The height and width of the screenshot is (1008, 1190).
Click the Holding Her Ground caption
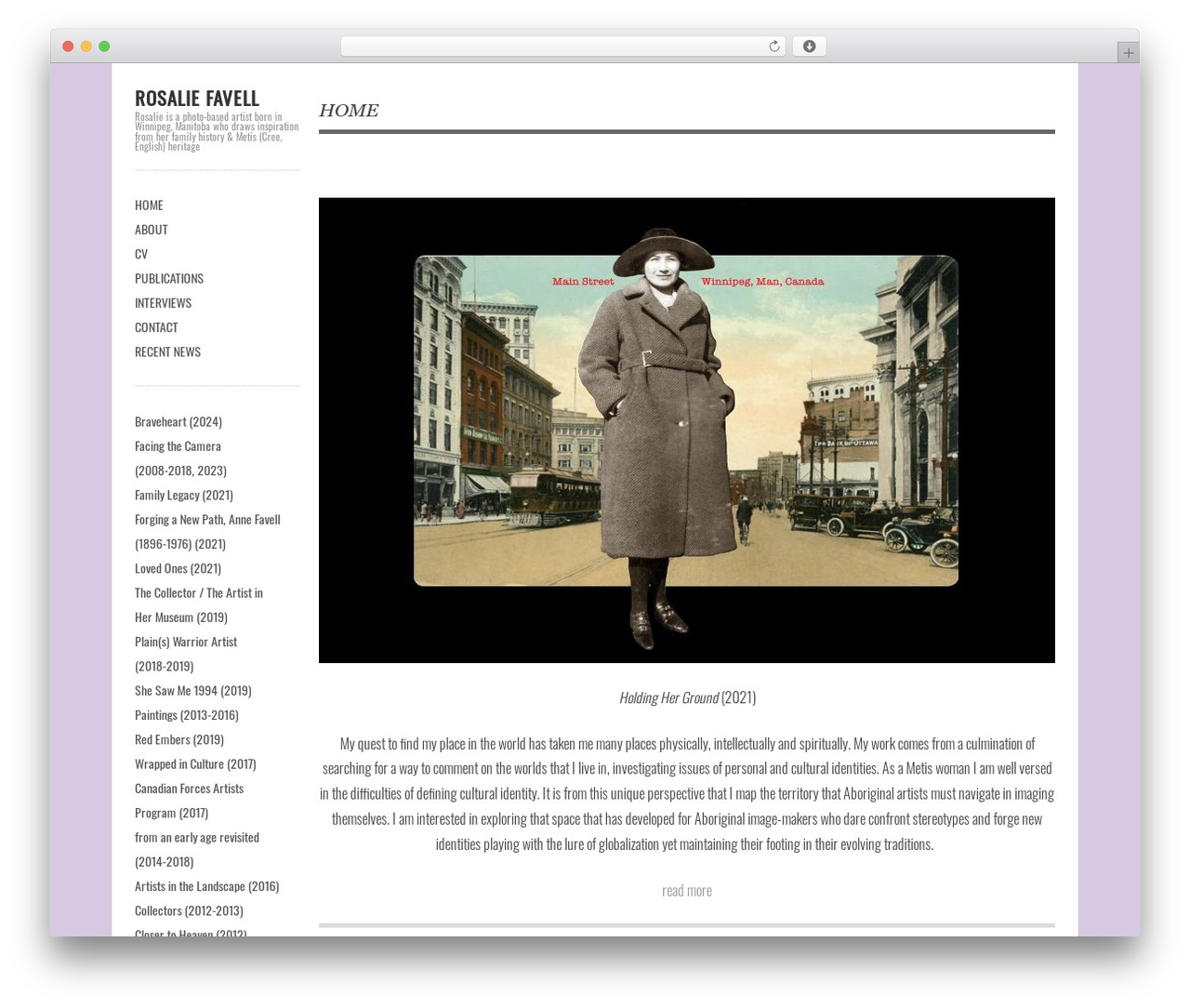pyautogui.click(x=687, y=697)
